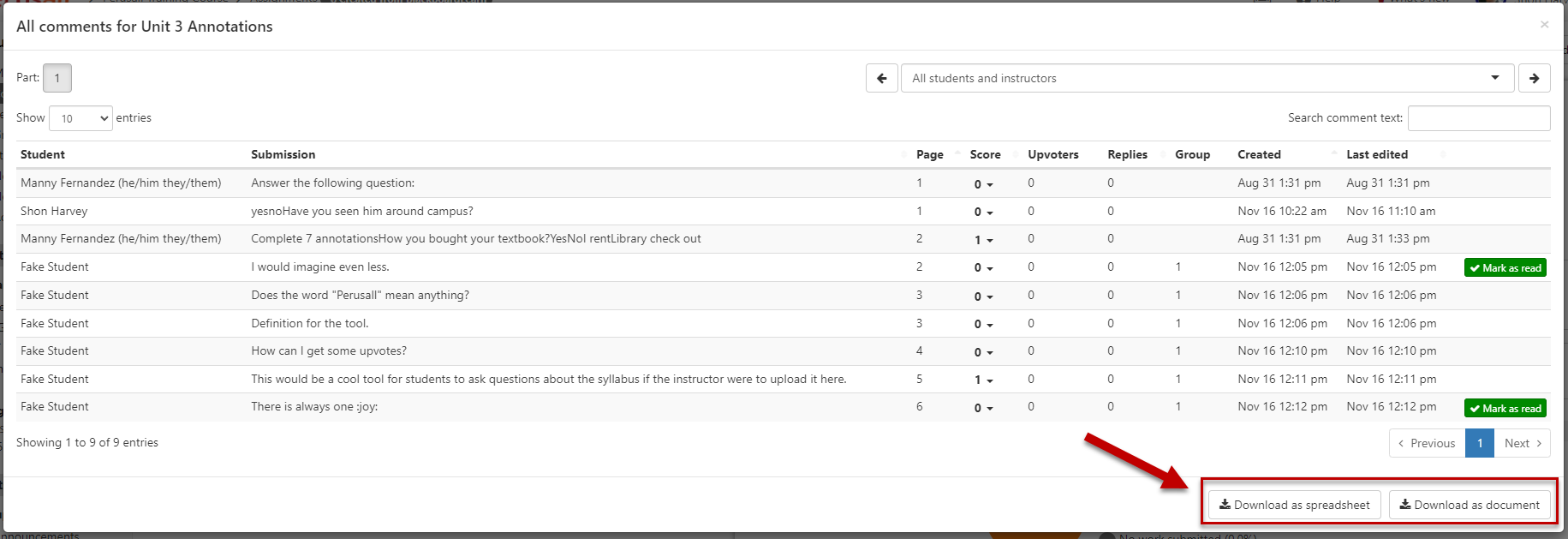This screenshot has height=539, width=1568.
Task: Close the All comments dialog
Action: click(1544, 24)
